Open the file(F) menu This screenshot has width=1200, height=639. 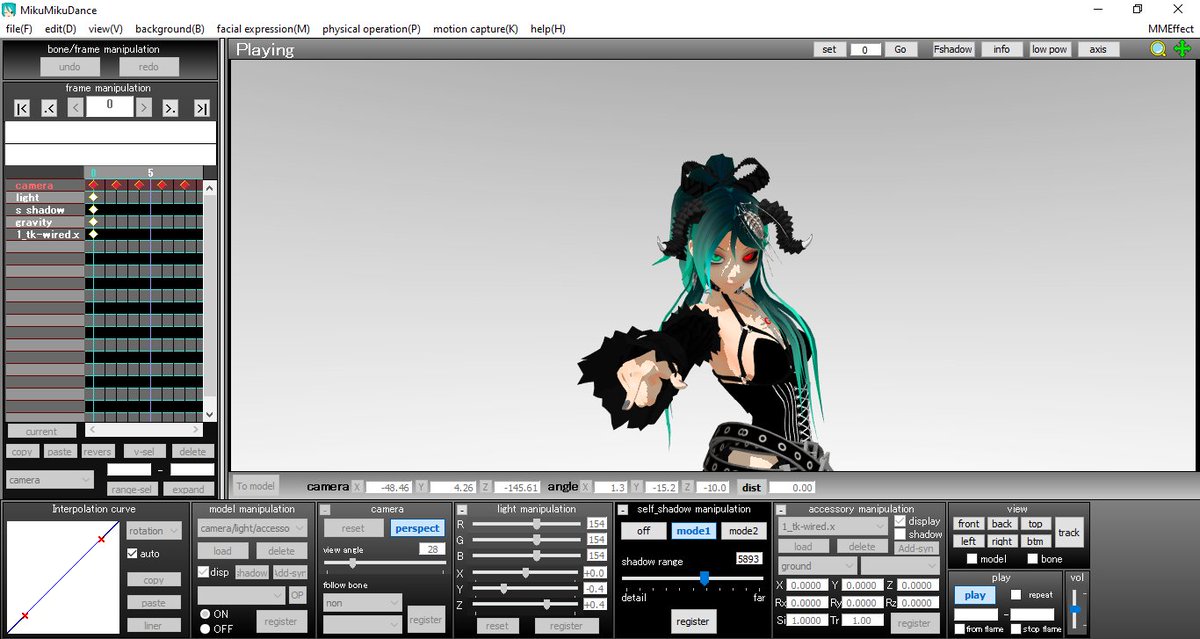(x=19, y=29)
